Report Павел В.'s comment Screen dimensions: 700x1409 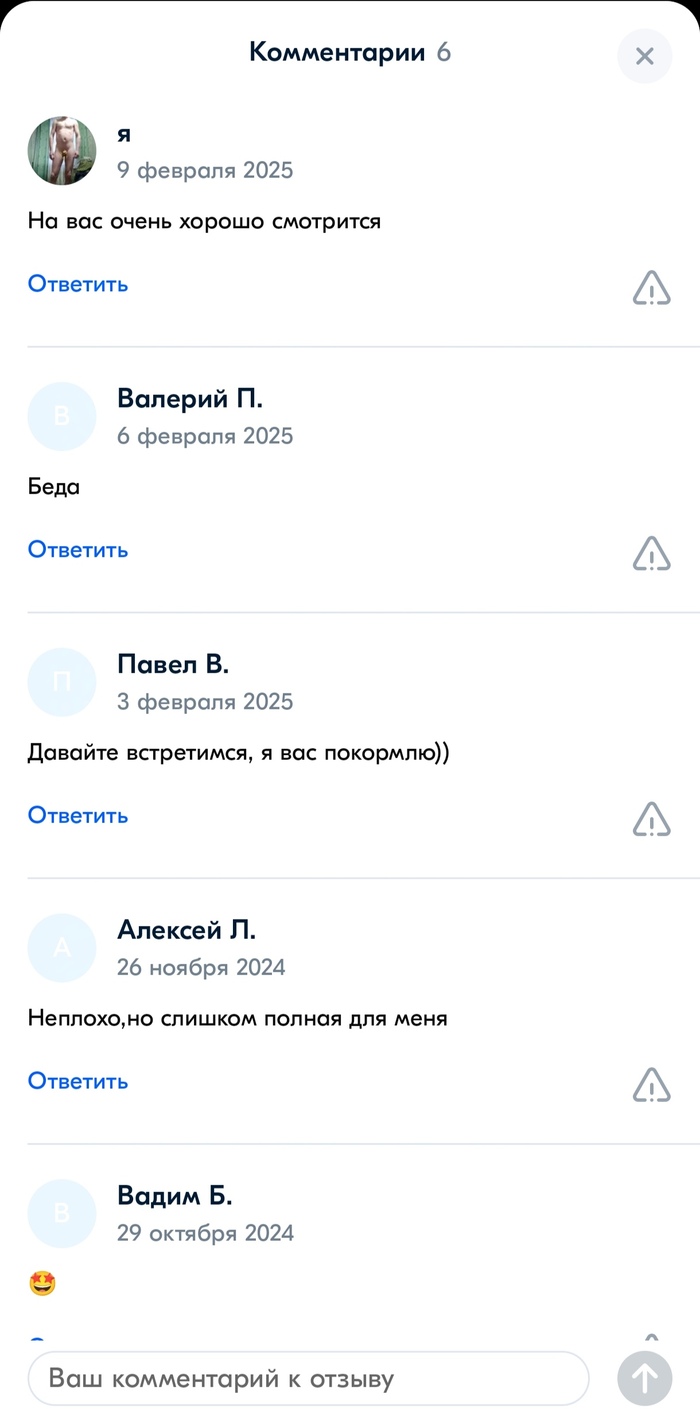pos(651,819)
